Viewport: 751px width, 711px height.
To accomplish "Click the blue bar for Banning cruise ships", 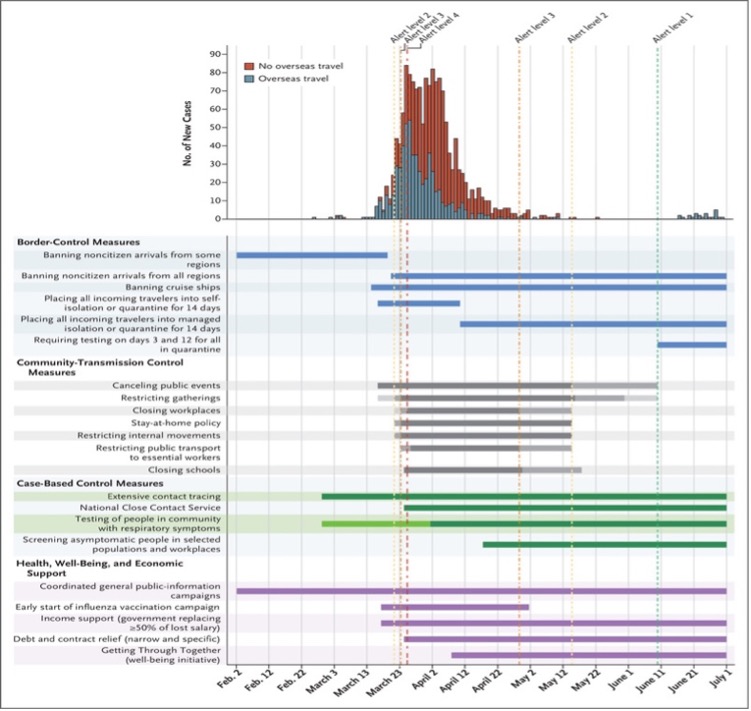I will pyautogui.click(x=549, y=287).
